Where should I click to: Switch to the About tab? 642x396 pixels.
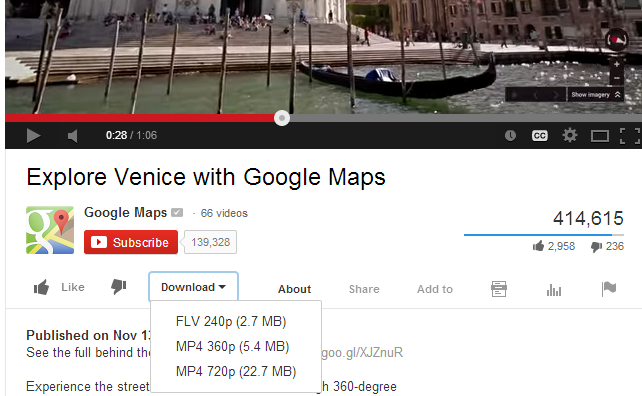click(x=294, y=289)
